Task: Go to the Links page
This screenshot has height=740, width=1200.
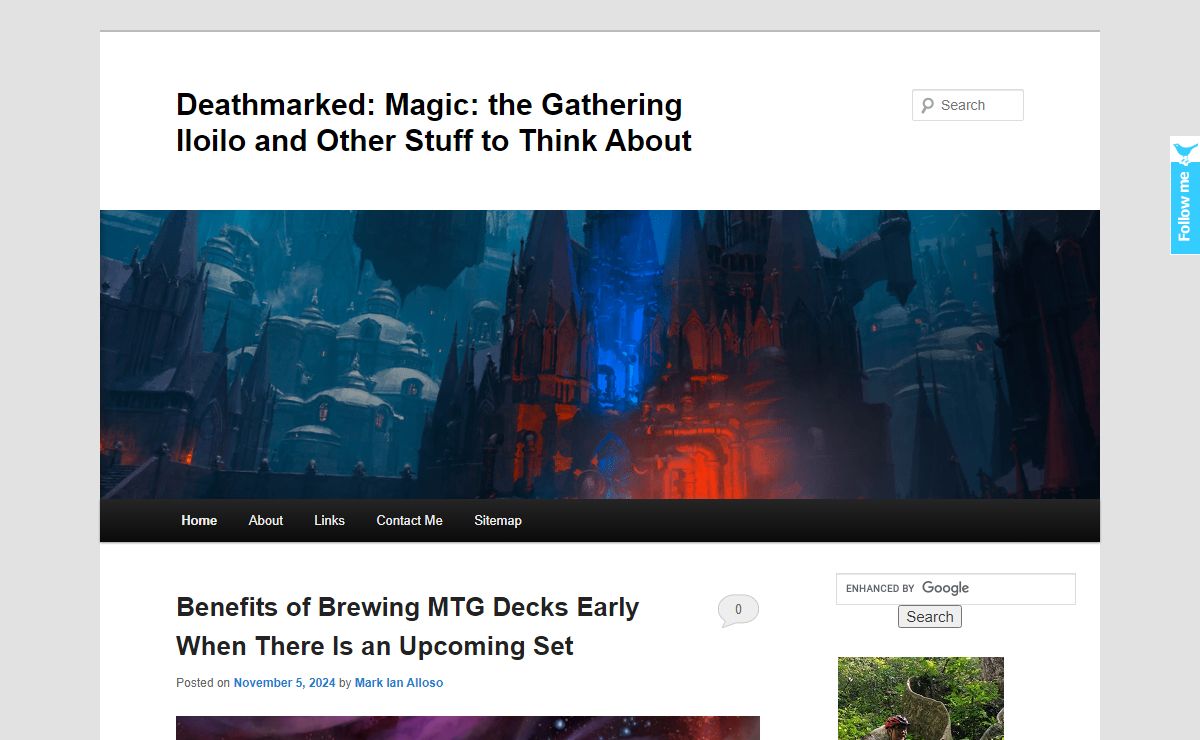Action: 329,520
